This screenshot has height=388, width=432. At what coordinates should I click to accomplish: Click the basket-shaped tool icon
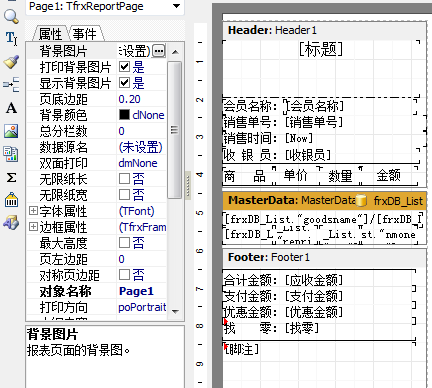click(x=11, y=200)
